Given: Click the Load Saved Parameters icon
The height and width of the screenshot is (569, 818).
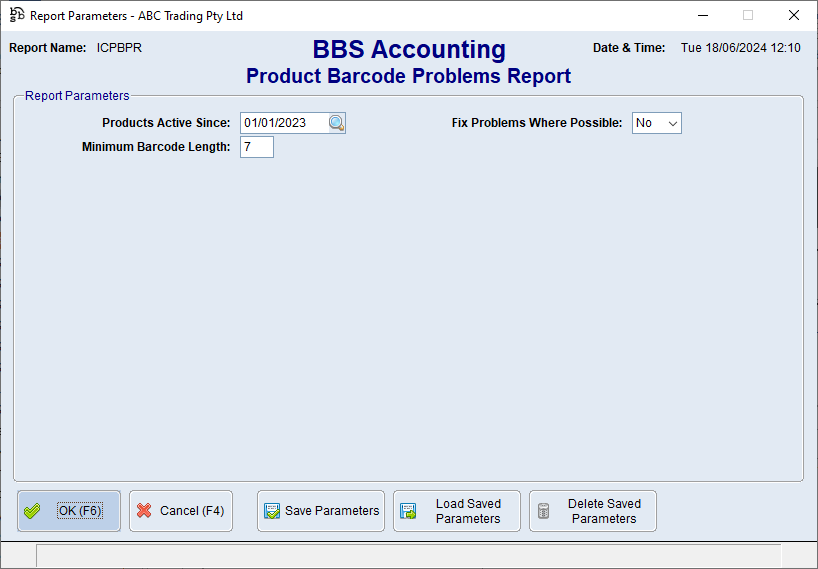Looking at the screenshot, I should click(x=408, y=511).
